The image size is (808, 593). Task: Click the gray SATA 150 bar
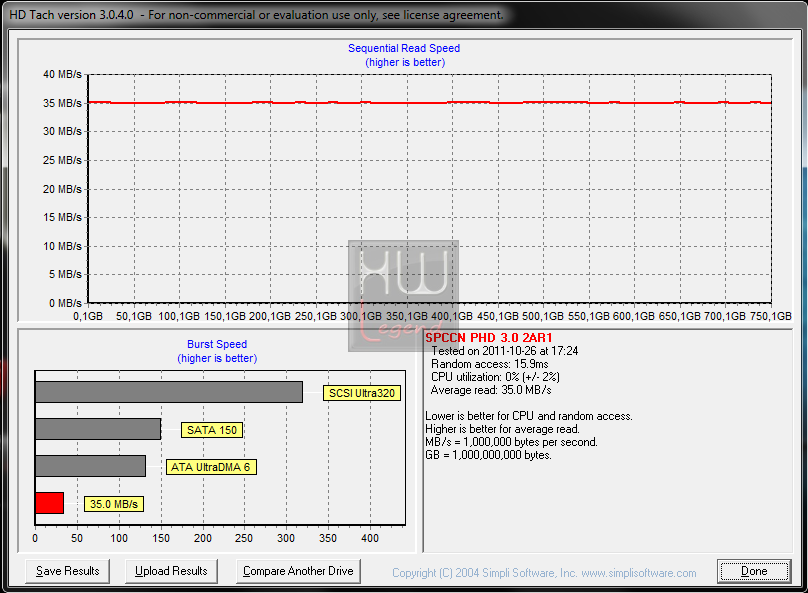click(98, 429)
